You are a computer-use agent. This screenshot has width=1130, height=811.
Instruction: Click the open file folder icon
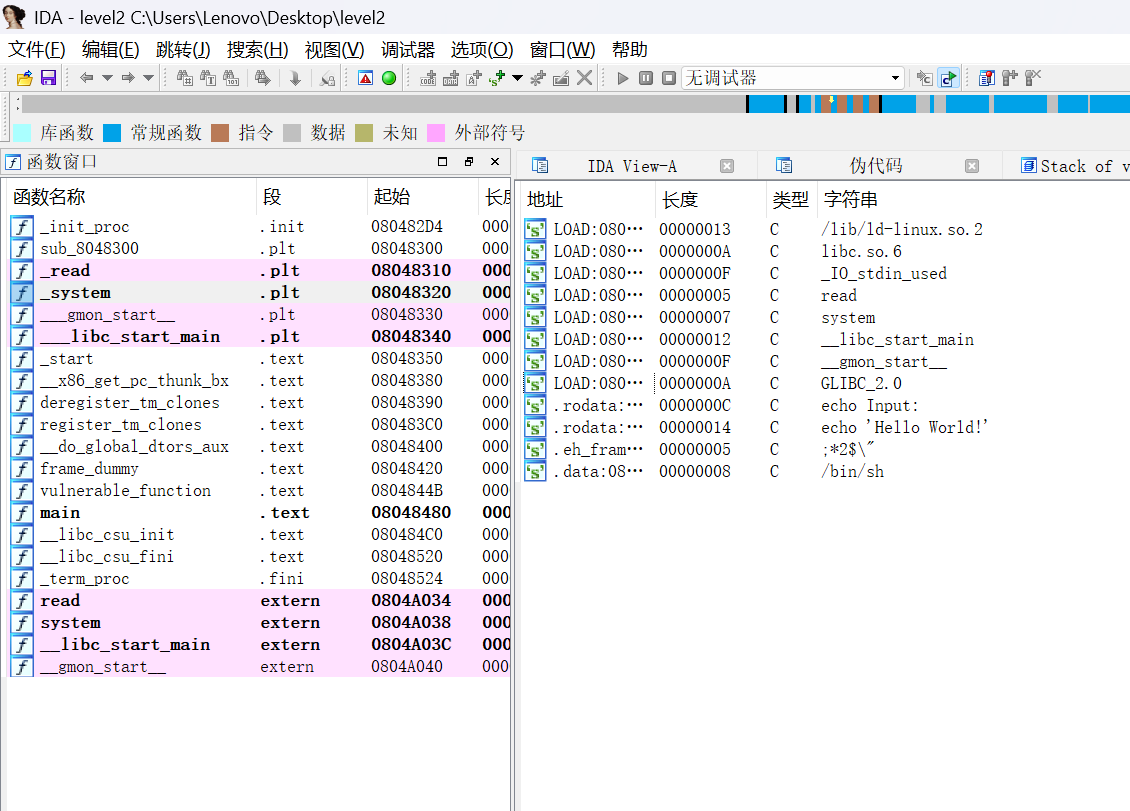(25, 78)
